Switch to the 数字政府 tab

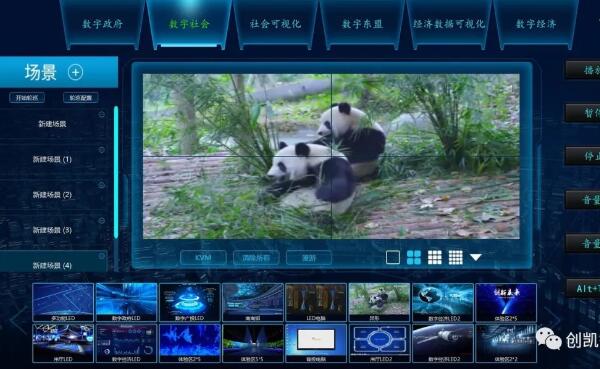(103, 24)
